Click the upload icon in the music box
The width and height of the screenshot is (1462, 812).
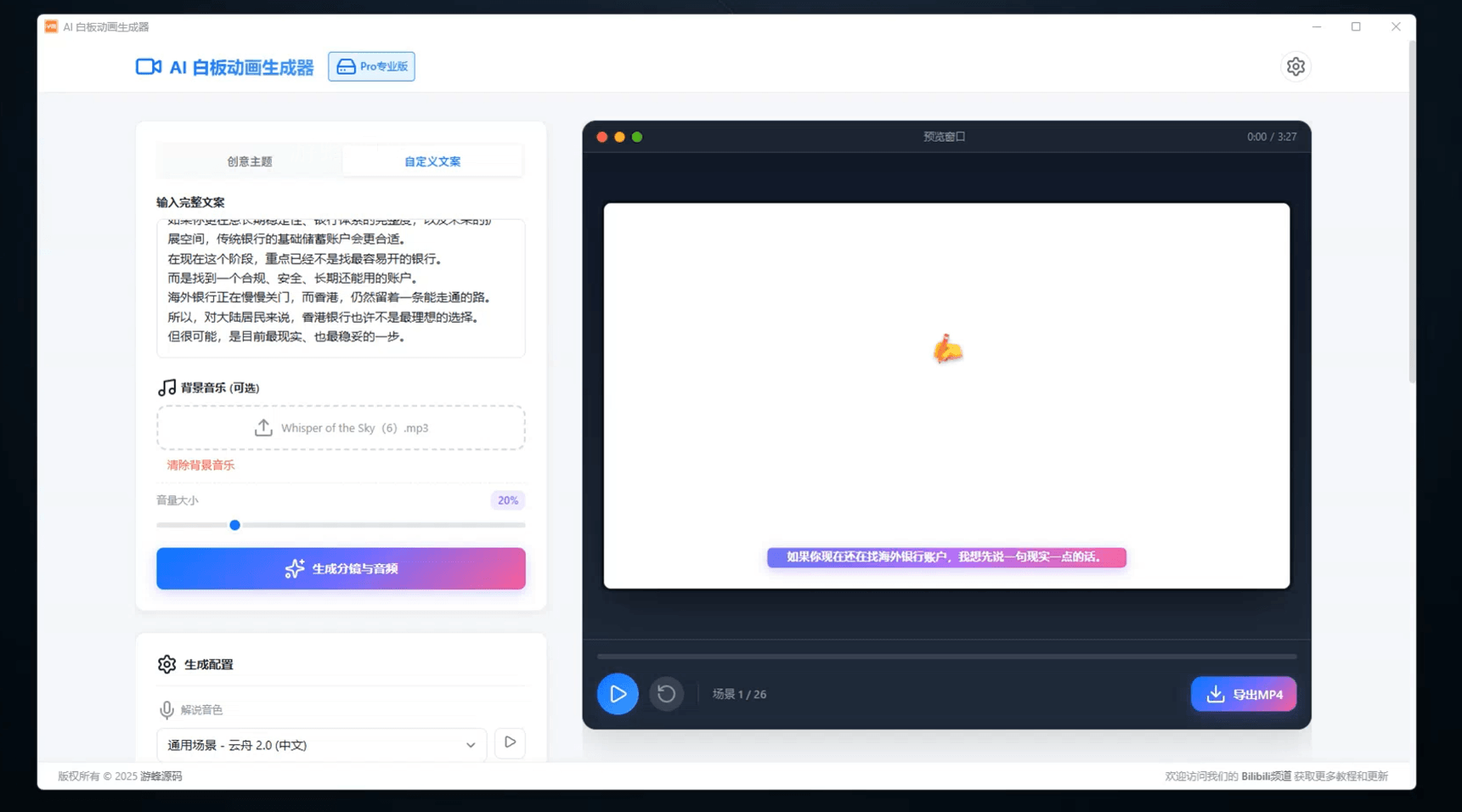click(x=263, y=428)
